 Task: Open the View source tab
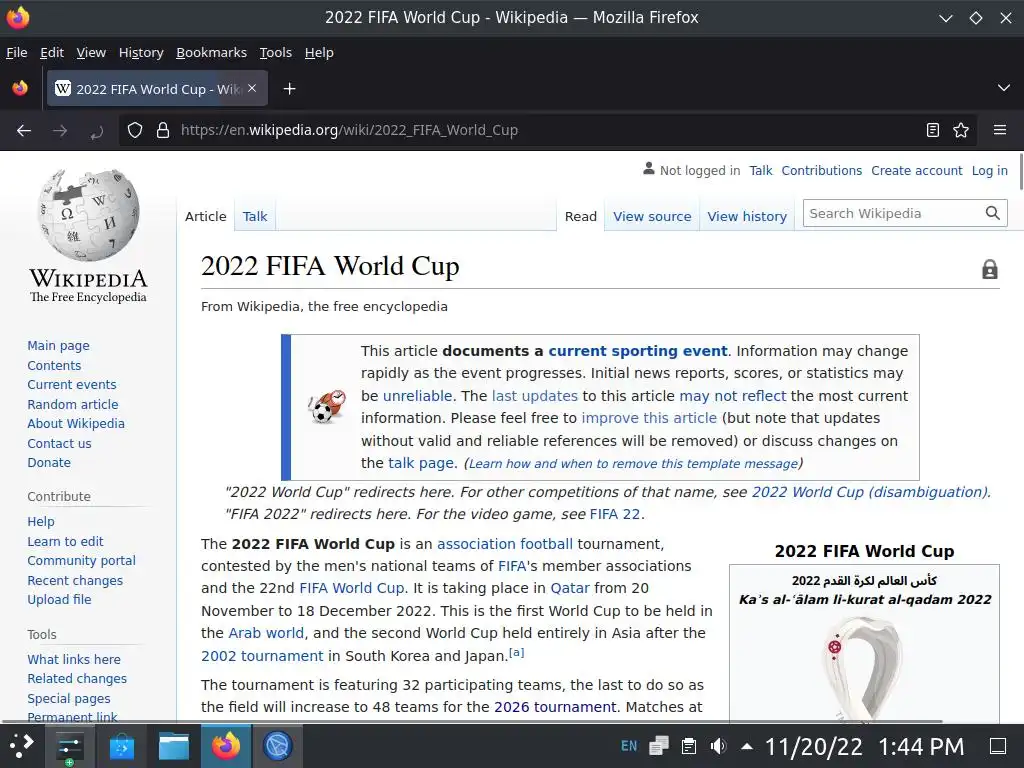pos(652,216)
